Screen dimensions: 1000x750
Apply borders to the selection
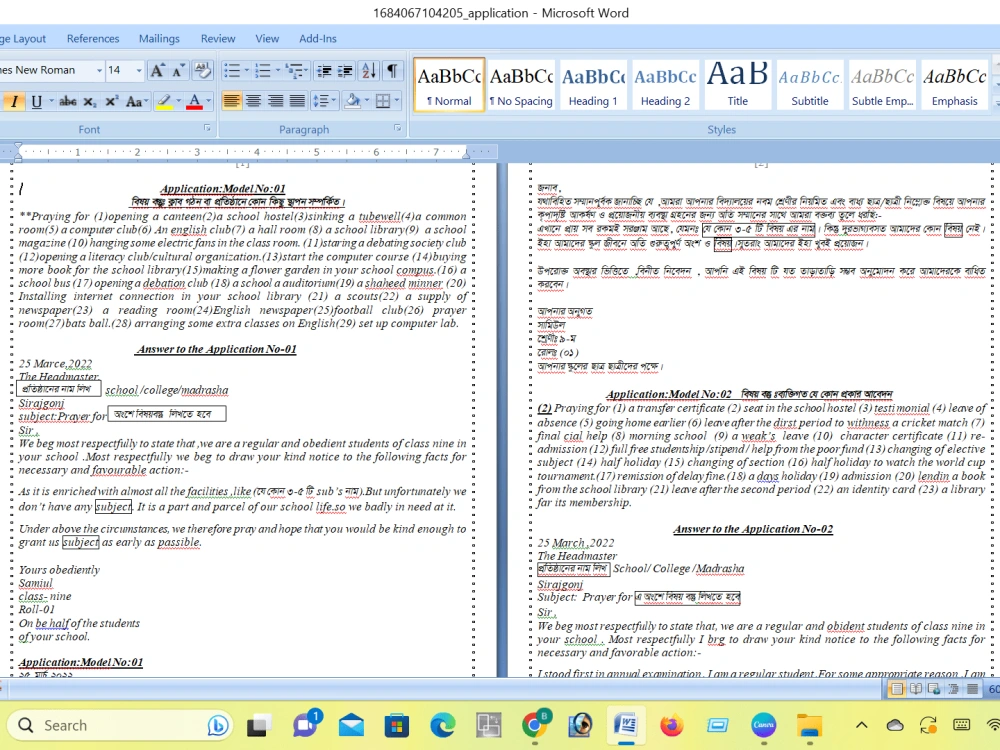click(x=383, y=101)
